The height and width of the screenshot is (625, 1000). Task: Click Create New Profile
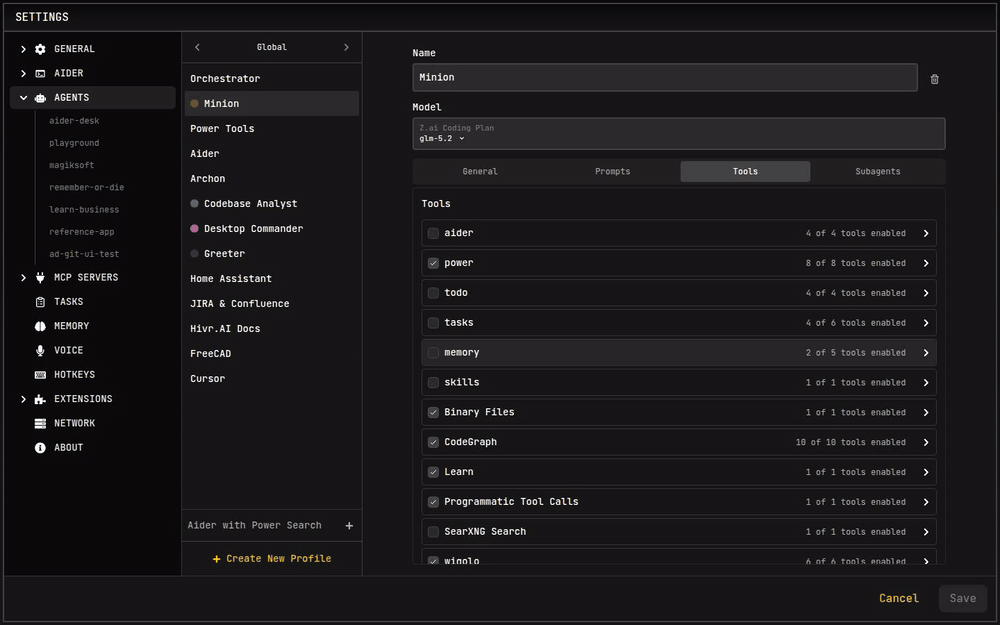[272, 559]
